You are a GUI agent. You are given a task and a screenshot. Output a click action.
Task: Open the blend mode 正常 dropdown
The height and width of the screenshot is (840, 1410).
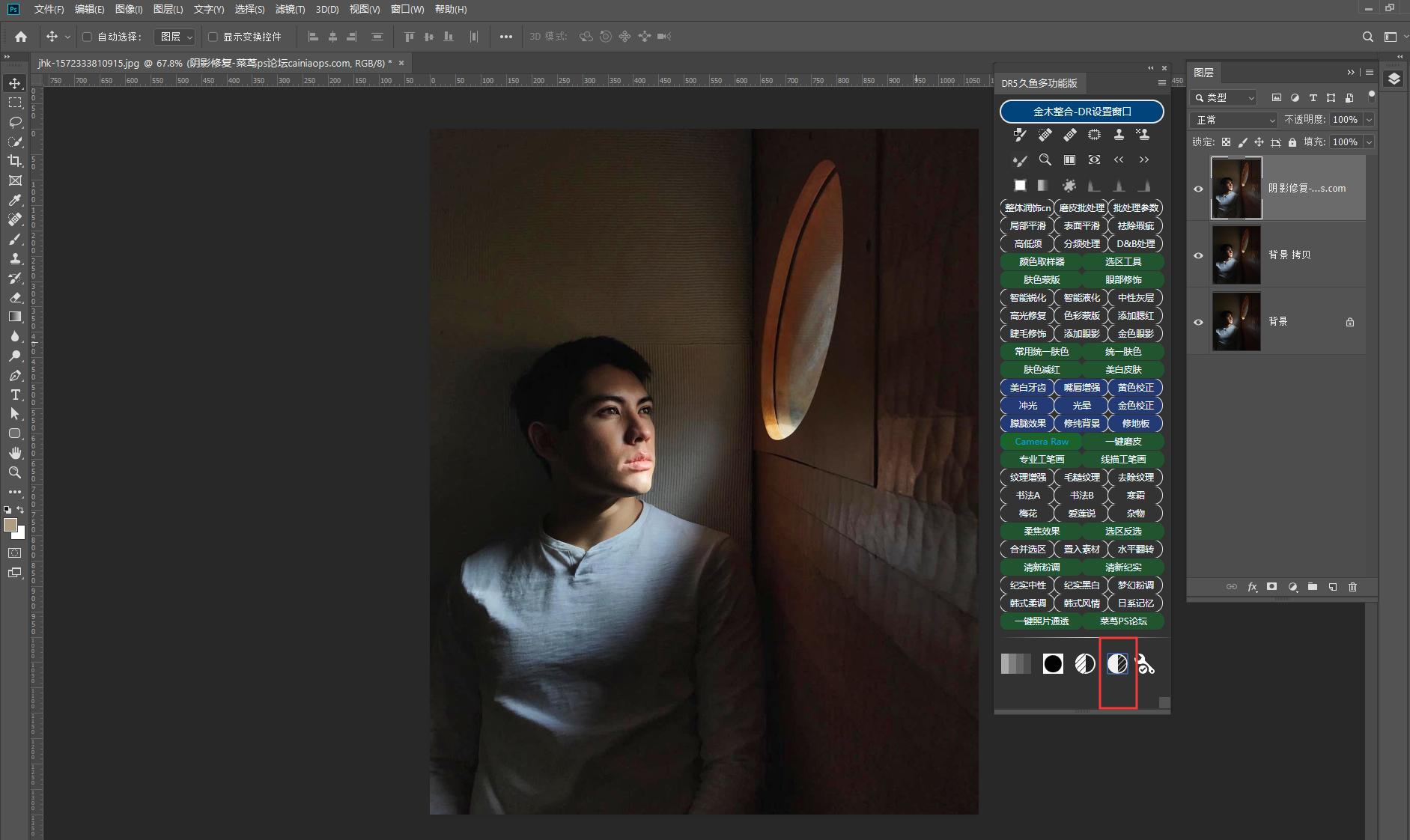[1233, 120]
